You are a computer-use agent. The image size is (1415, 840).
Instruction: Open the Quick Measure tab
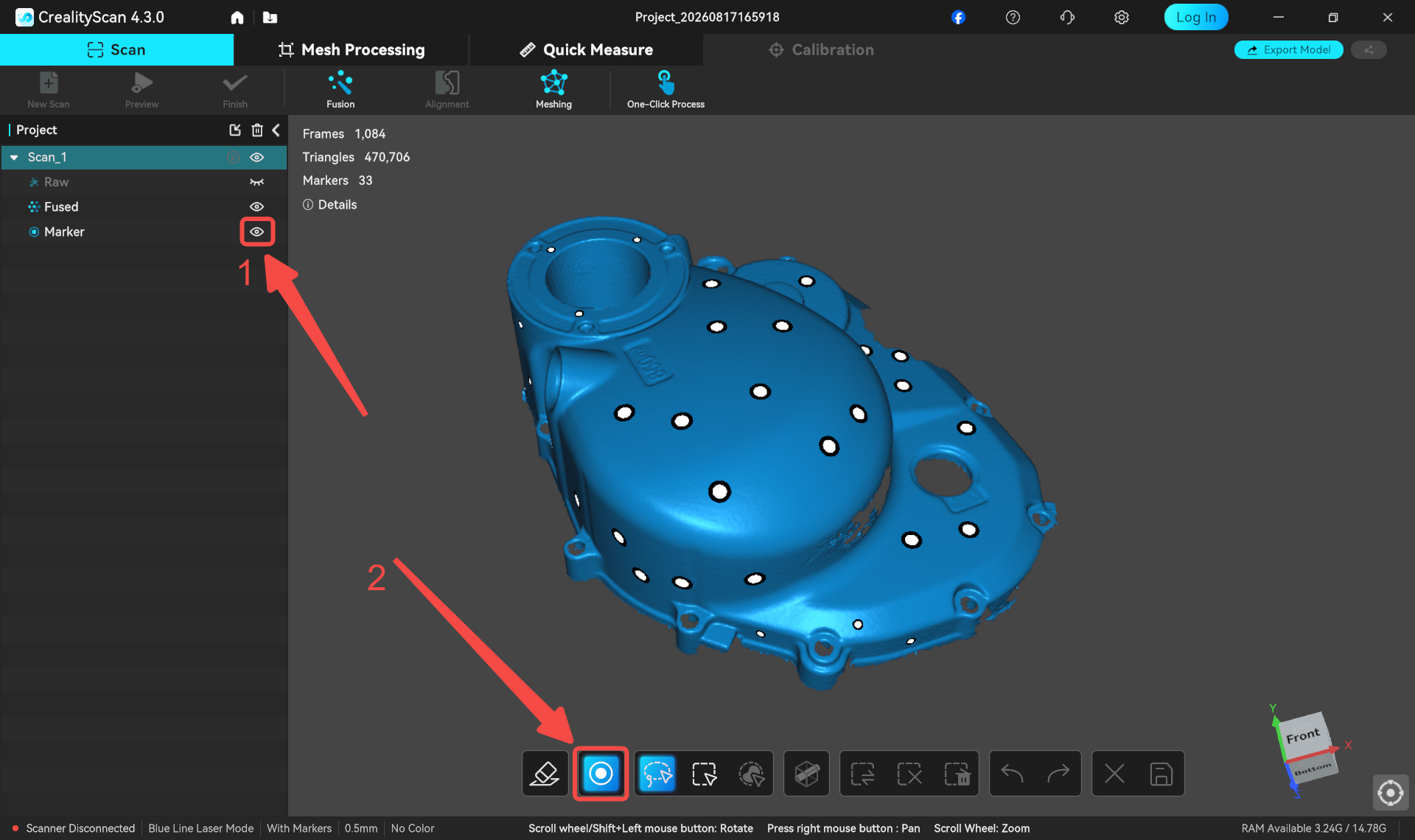coord(587,49)
